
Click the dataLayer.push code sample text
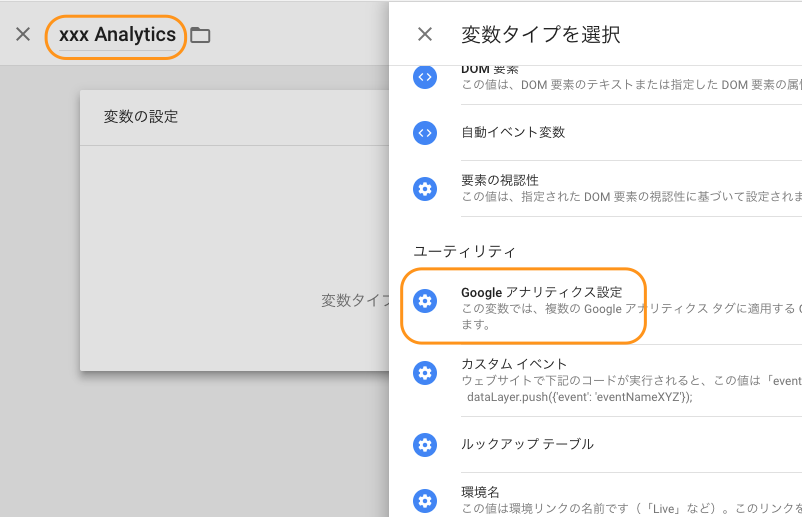click(x=580, y=397)
